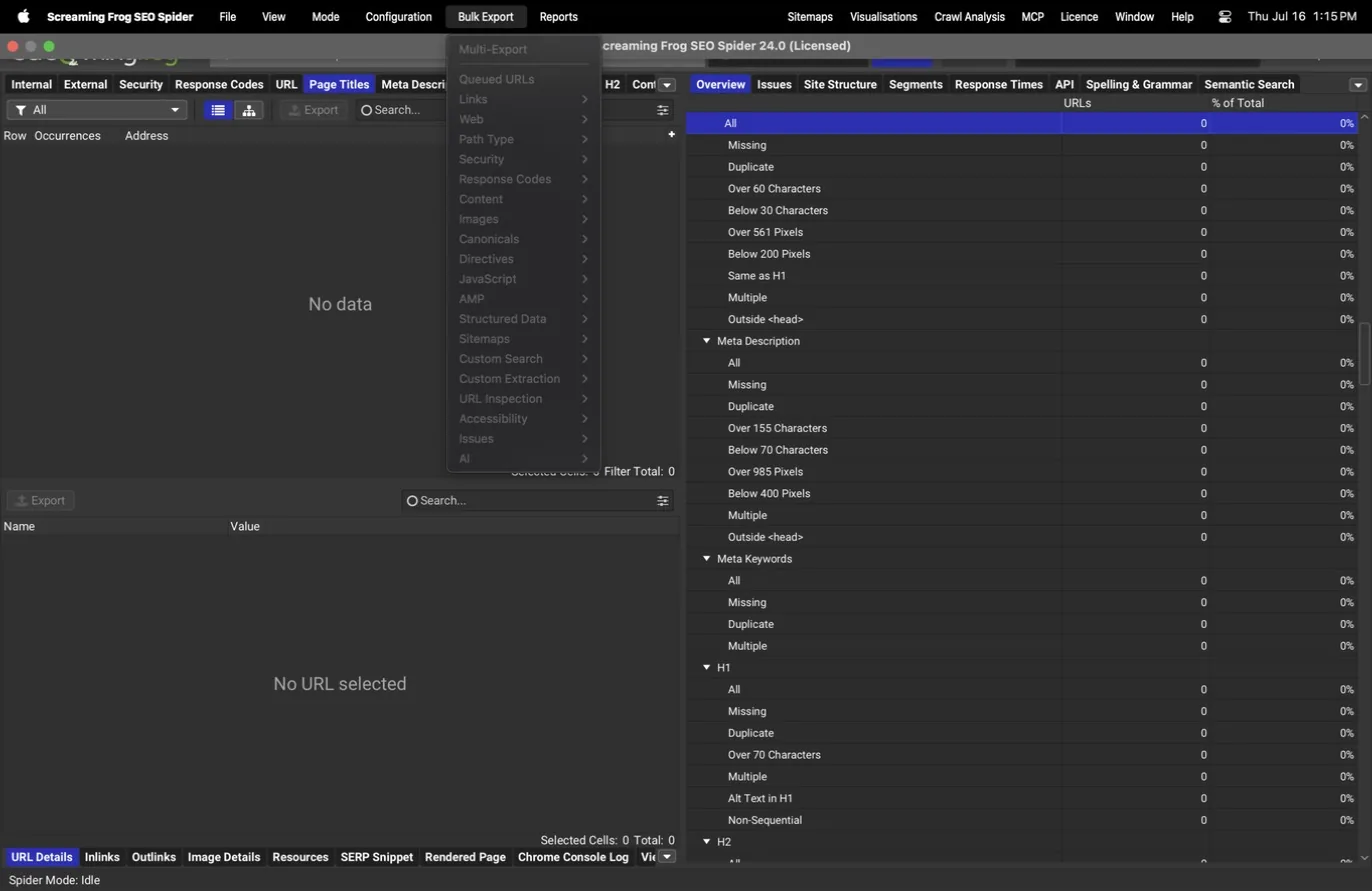This screenshot has height=891, width=1372.
Task: Open macOS Control Center icon
Action: click(1225, 17)
